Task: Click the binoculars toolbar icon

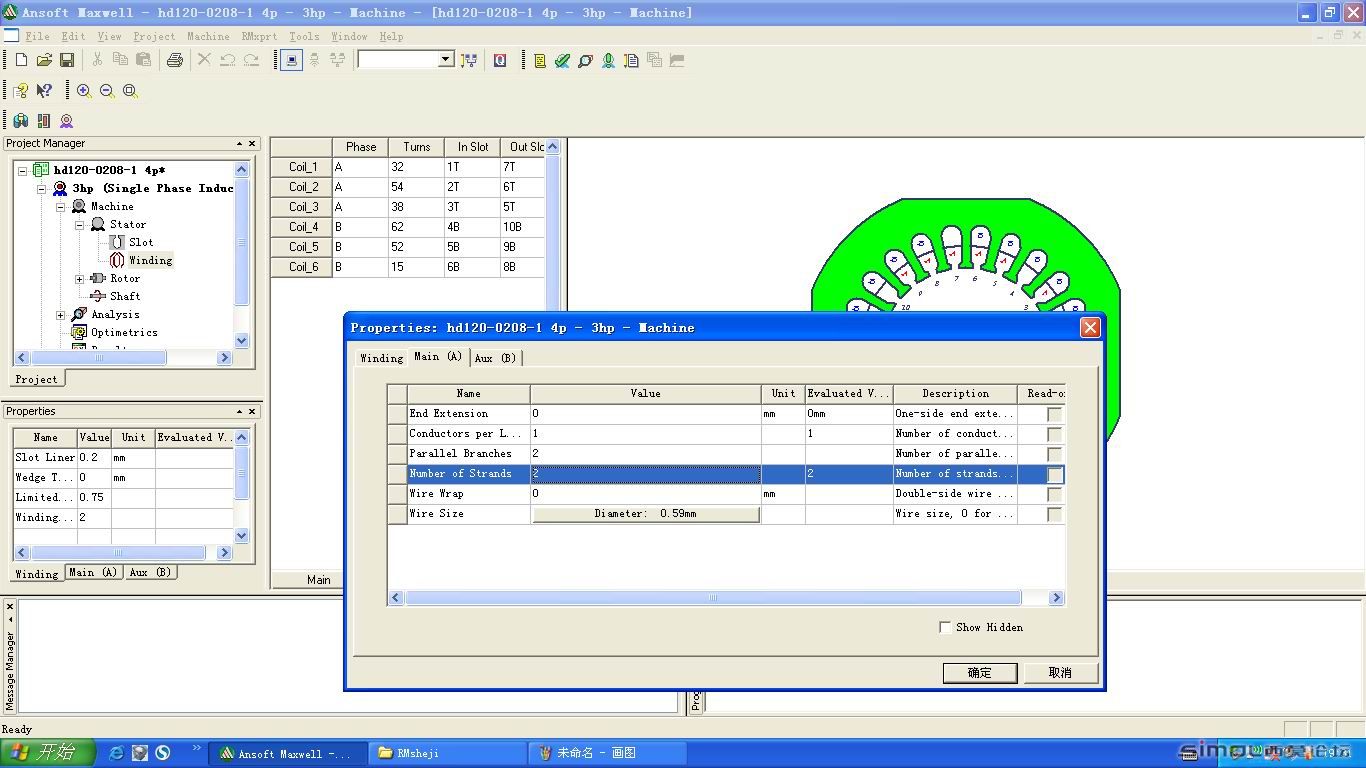Action: (x=21, y=121)
